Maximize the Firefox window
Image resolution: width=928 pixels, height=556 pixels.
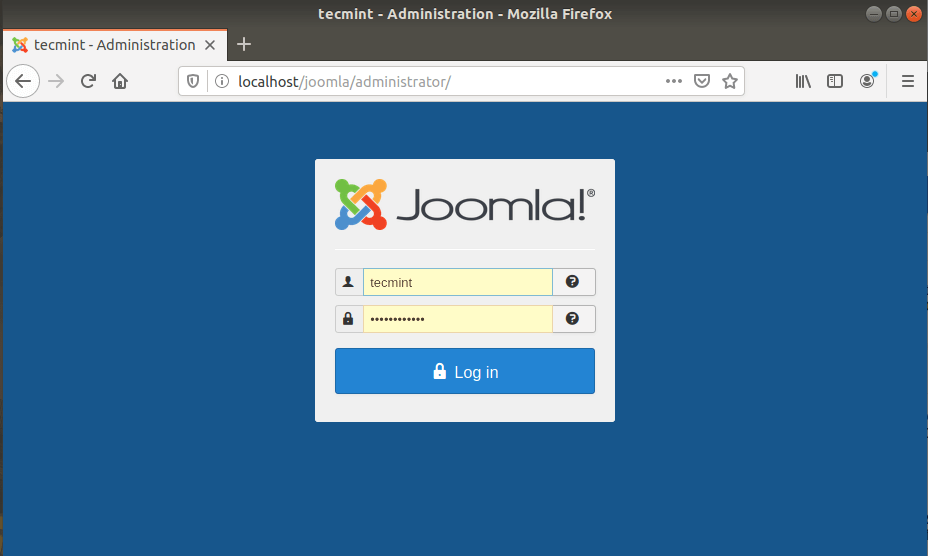tap(894, 14)
